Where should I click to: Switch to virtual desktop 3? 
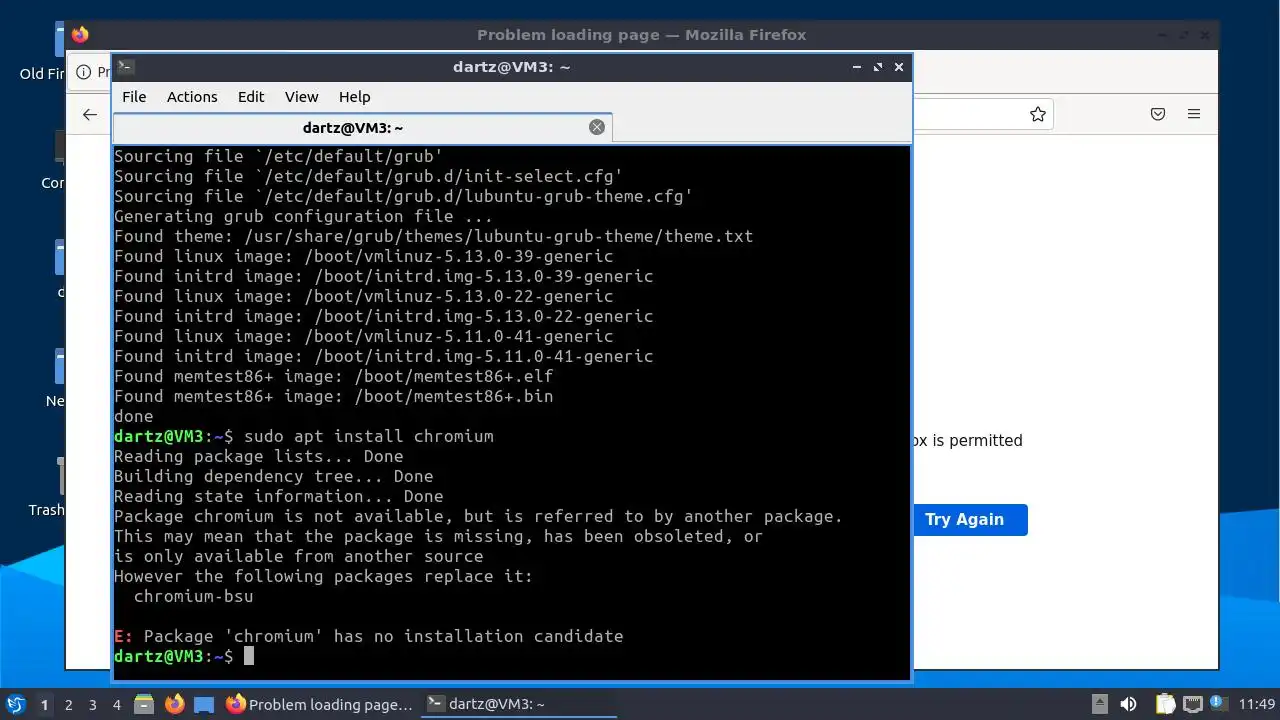(93, 704)
